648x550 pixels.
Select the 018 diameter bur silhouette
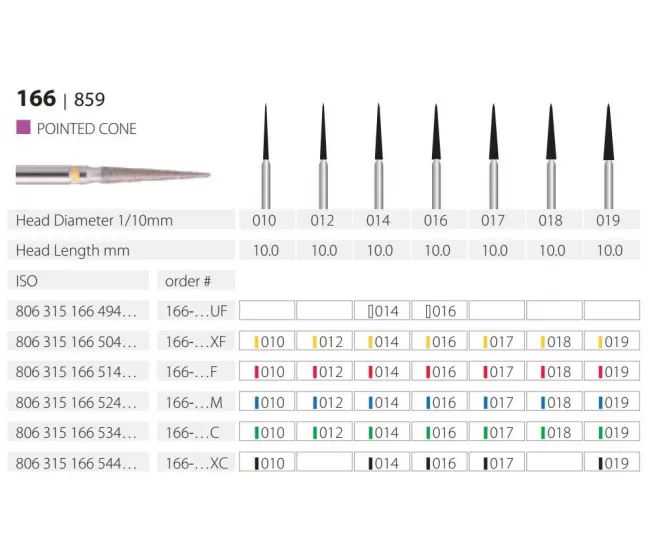pos(551,156)
